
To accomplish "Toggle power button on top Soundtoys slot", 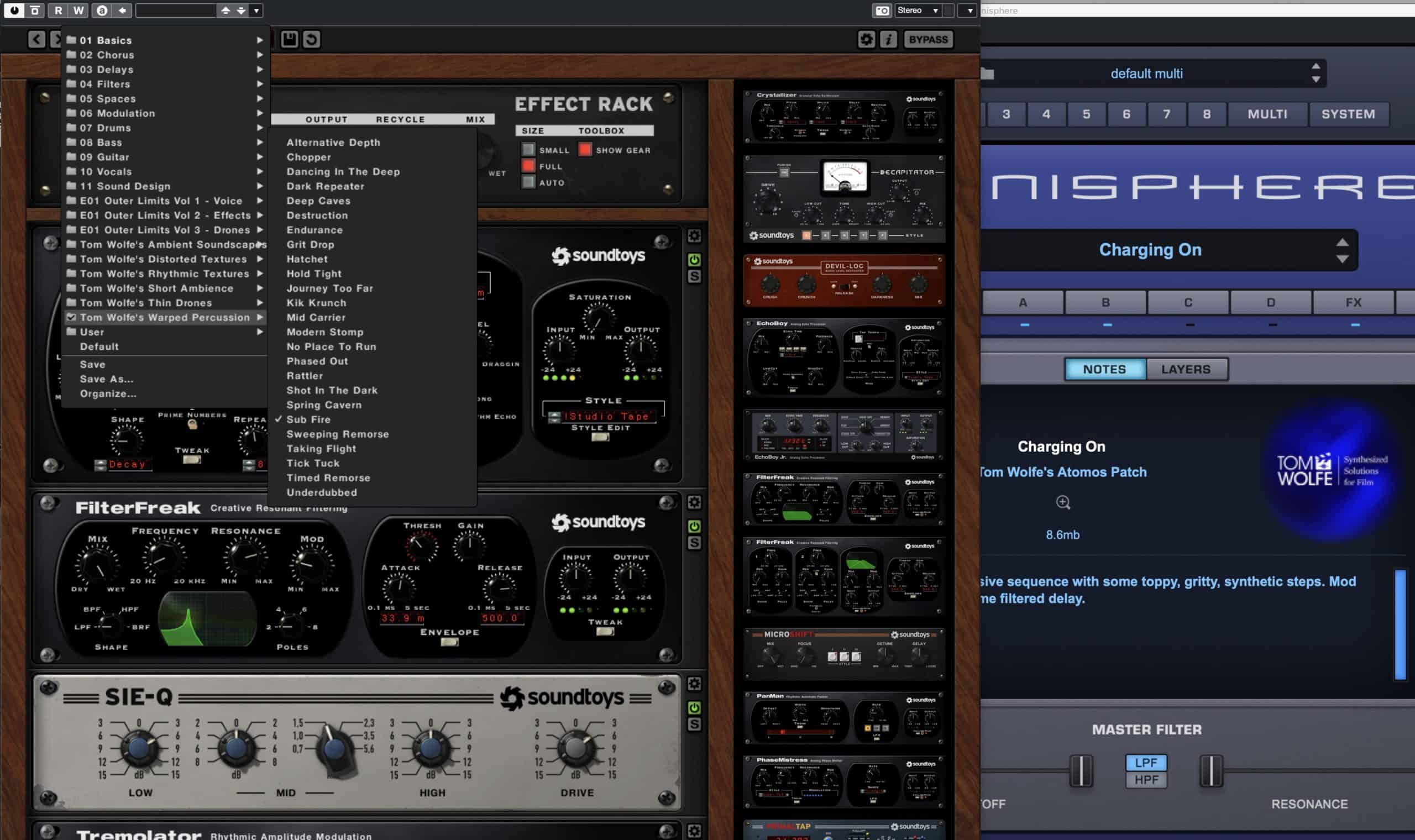I will point(694,260).
